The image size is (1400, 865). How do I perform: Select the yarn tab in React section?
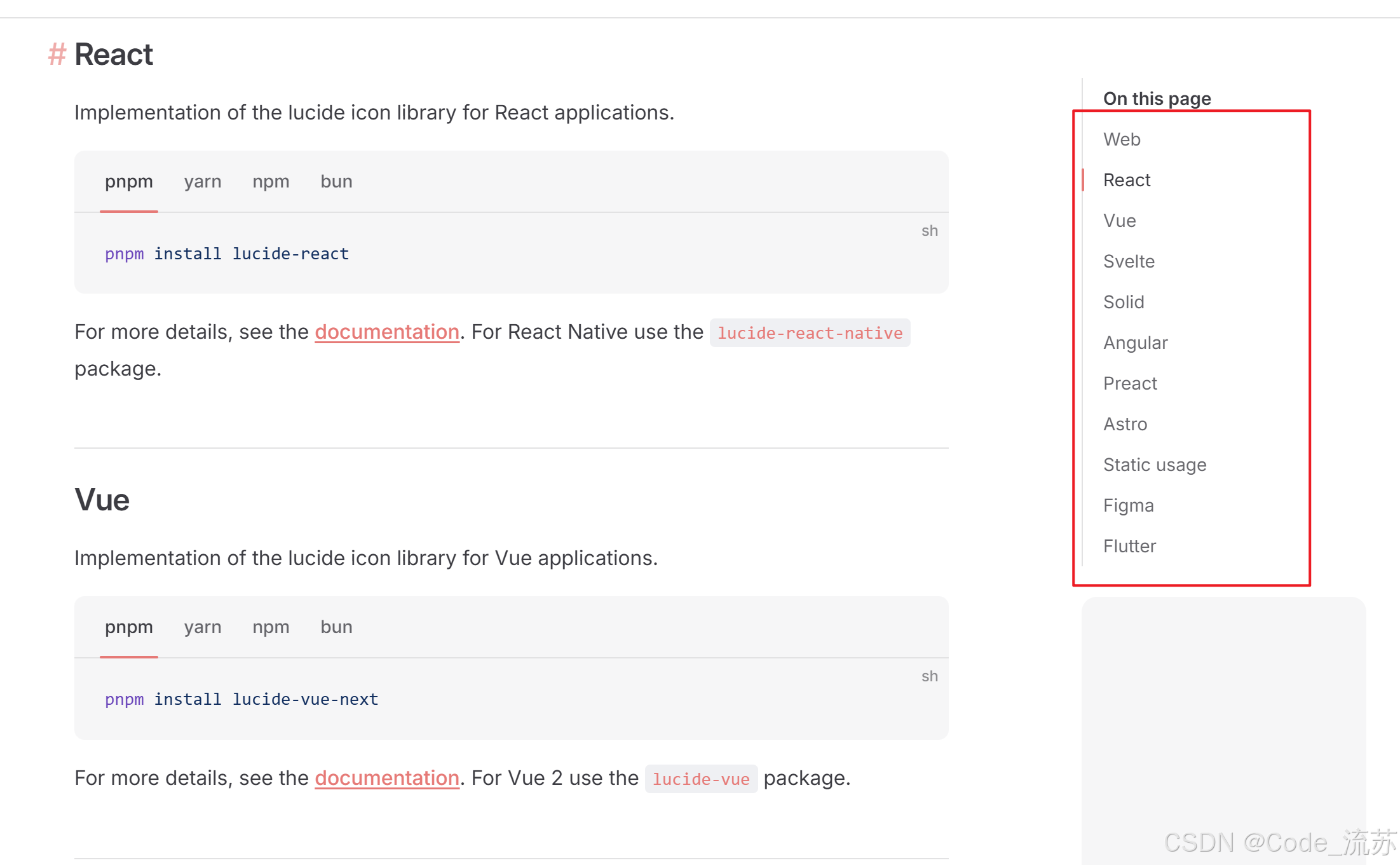pos(203,182)
